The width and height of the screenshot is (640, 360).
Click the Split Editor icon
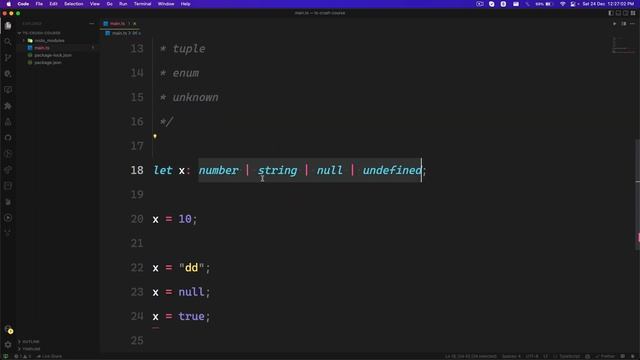(x=624, y=24)
